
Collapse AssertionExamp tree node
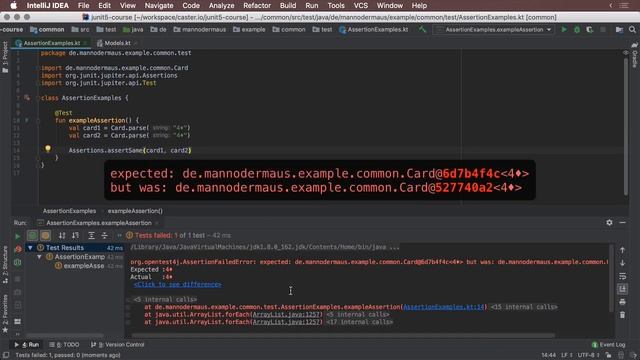tap(39, 257)
